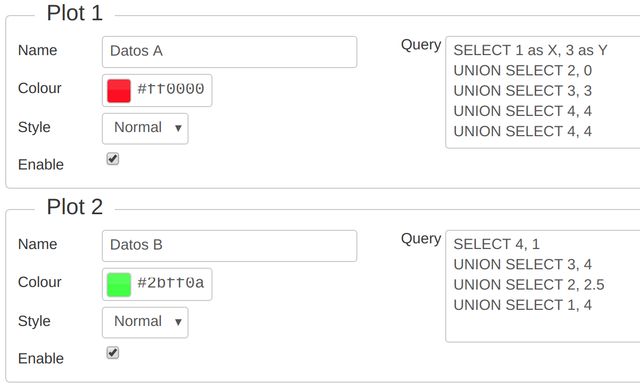640x392 pixels.
Task: Click inside the Plot 2 Query text area
Action: click(543, 286)
